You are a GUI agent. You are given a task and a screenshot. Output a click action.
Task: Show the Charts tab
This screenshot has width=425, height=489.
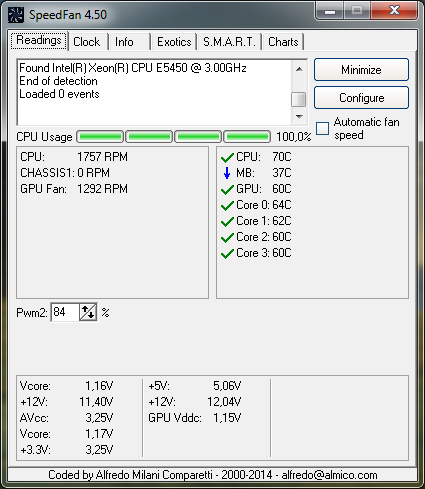283,42
